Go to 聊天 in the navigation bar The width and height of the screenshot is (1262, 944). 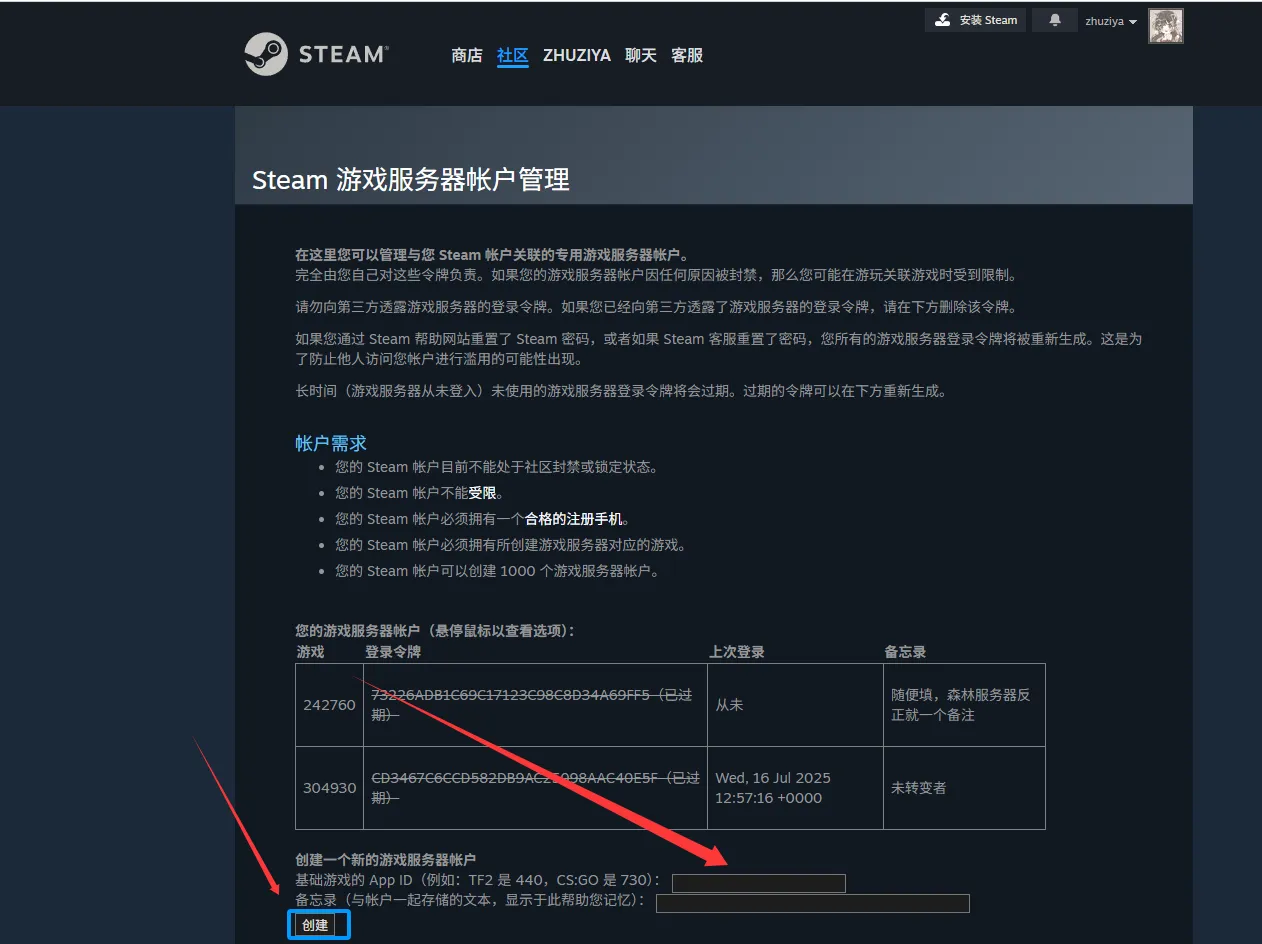[641, 56]
